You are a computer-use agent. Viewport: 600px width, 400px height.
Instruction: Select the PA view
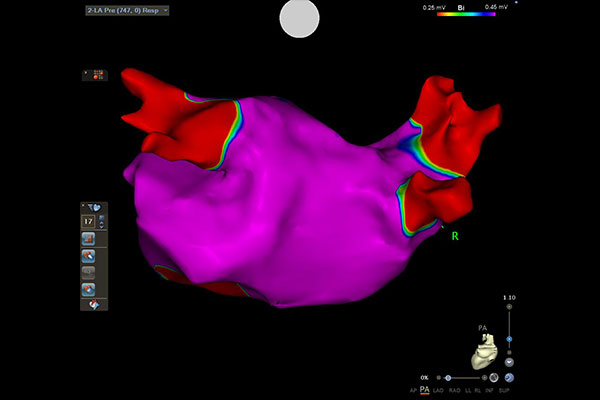click(x=425, y=389)
